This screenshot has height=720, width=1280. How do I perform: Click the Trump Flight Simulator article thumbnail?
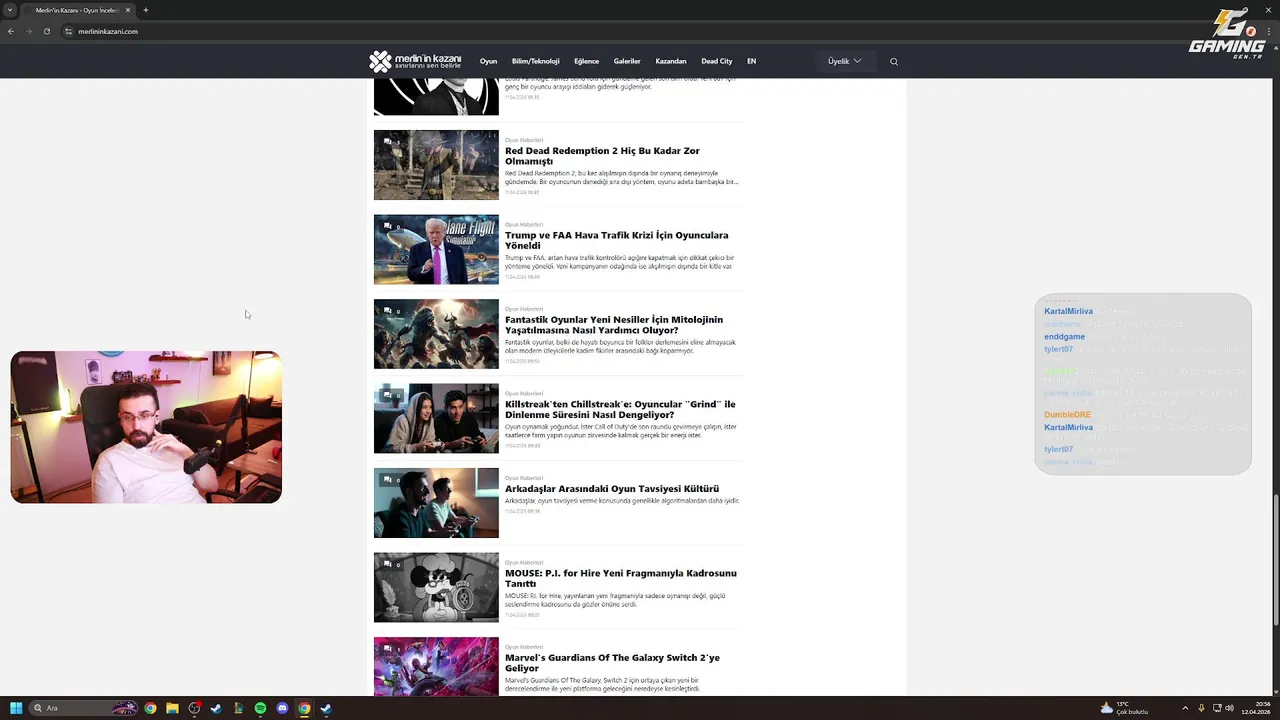(436, 249)
